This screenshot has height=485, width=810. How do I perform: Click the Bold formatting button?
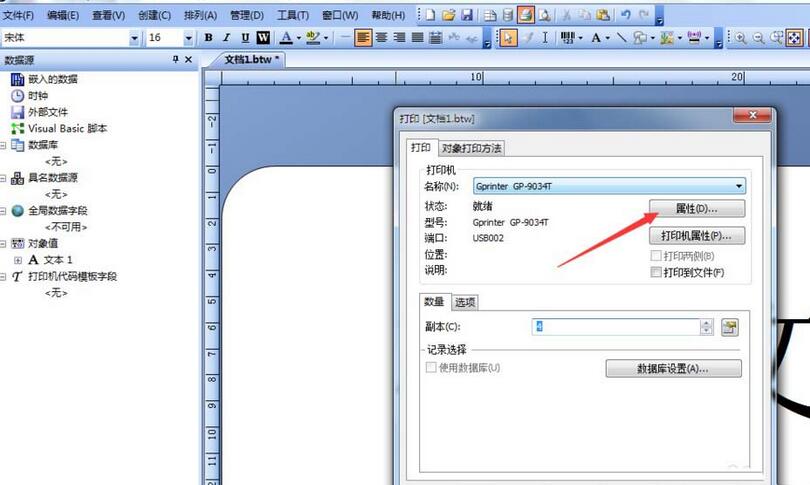208,38
